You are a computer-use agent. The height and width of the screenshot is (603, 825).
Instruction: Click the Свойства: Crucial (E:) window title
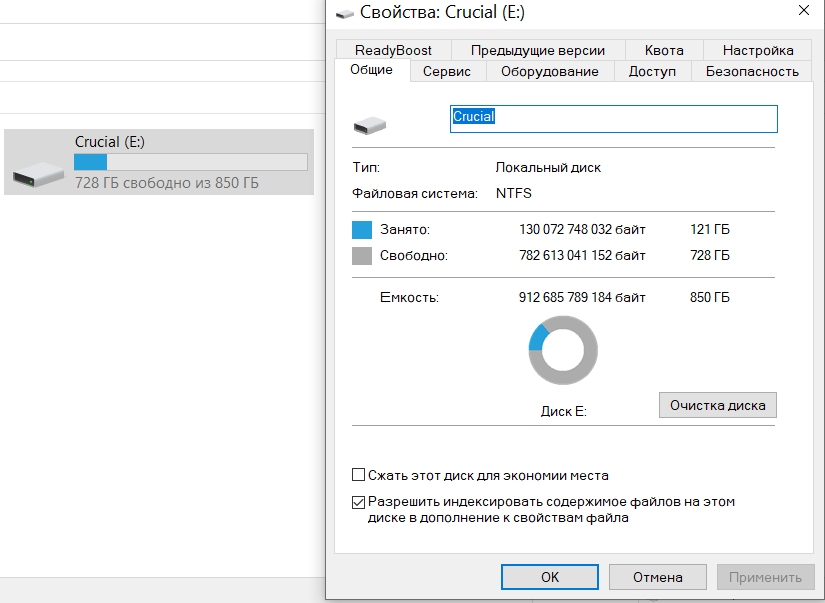[442, 12]
